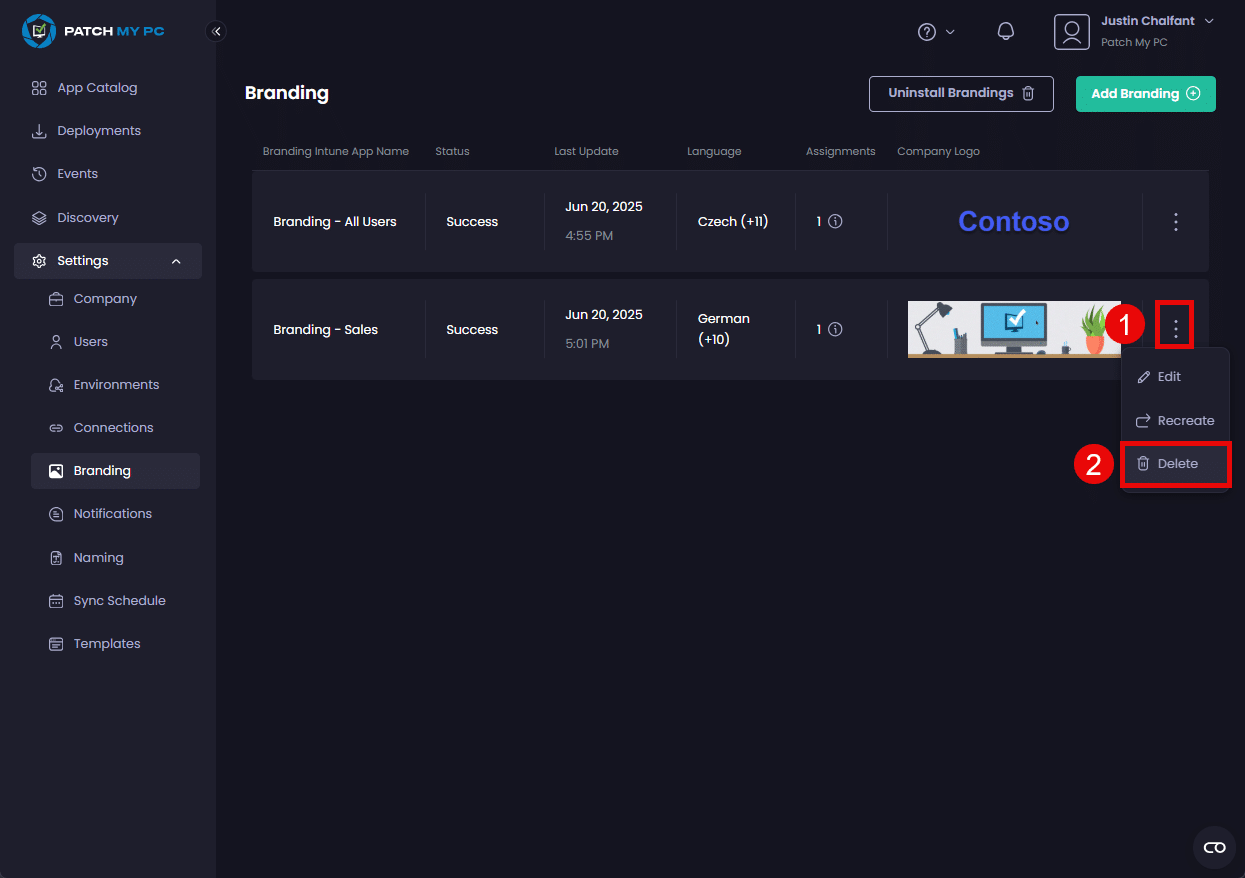Open the three-dot menu for Branding - All Users
Viewport: 1245px width, 878px height.
click(x=1176, y=222)
